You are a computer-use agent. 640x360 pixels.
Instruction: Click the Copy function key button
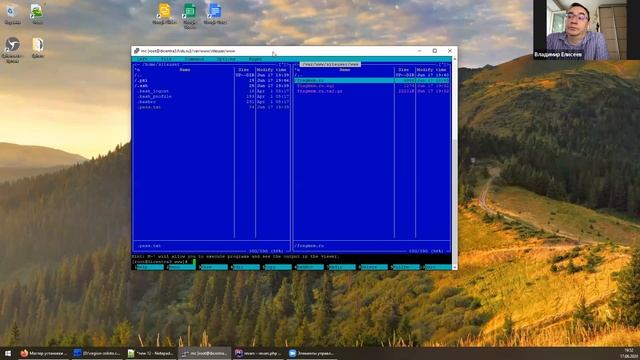(278, 267)
